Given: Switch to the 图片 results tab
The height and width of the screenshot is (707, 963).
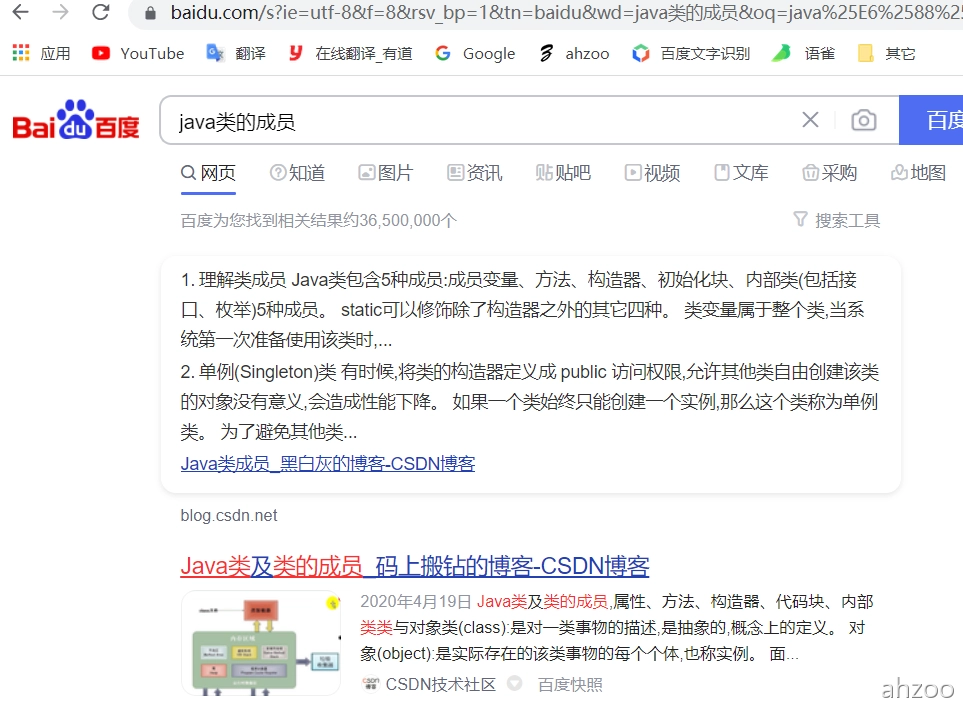Looking at the screenshot, I should [x=387, y=172].
